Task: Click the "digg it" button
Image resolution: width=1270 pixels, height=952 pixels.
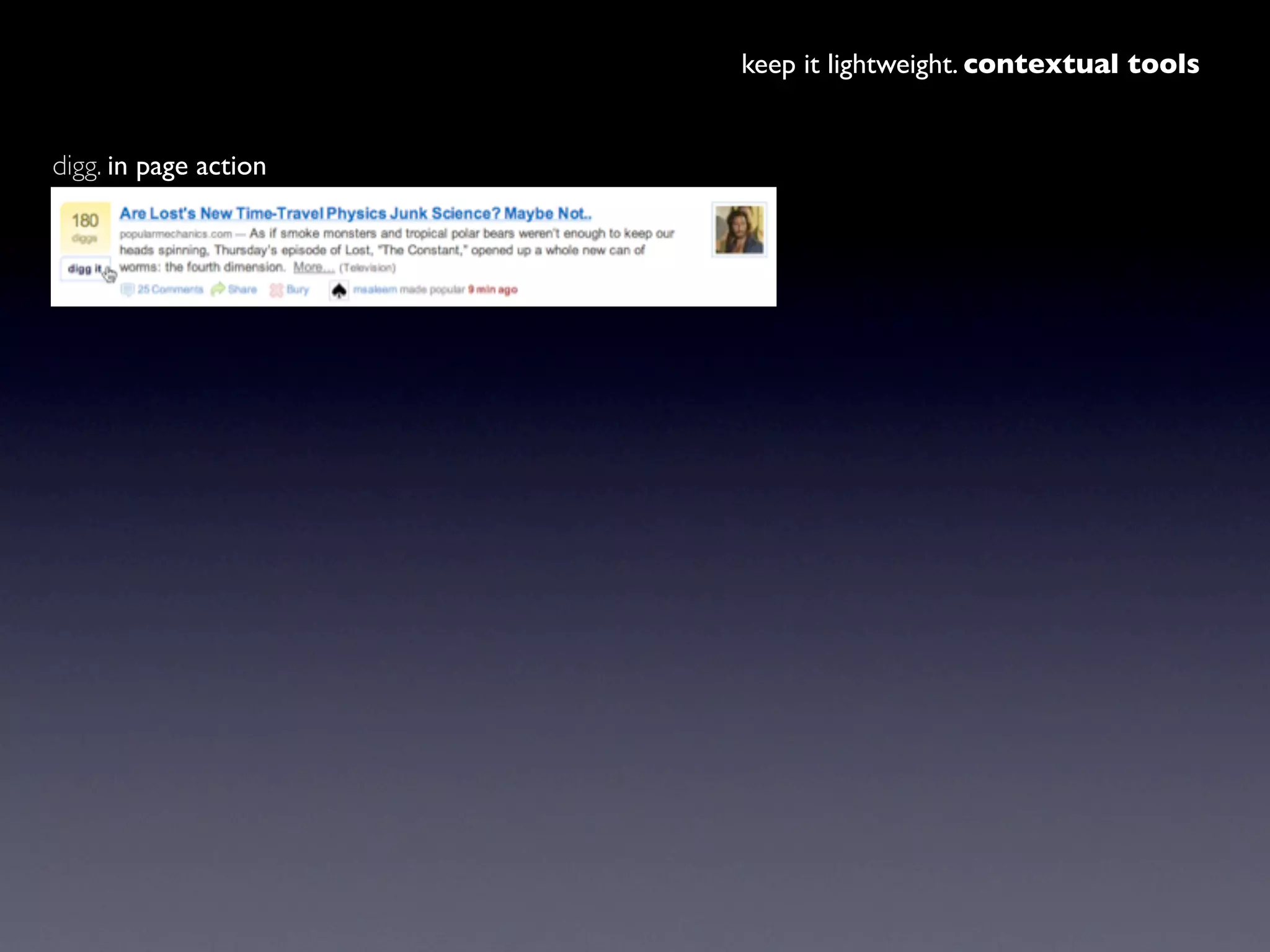Action: (x=85, y=268)
